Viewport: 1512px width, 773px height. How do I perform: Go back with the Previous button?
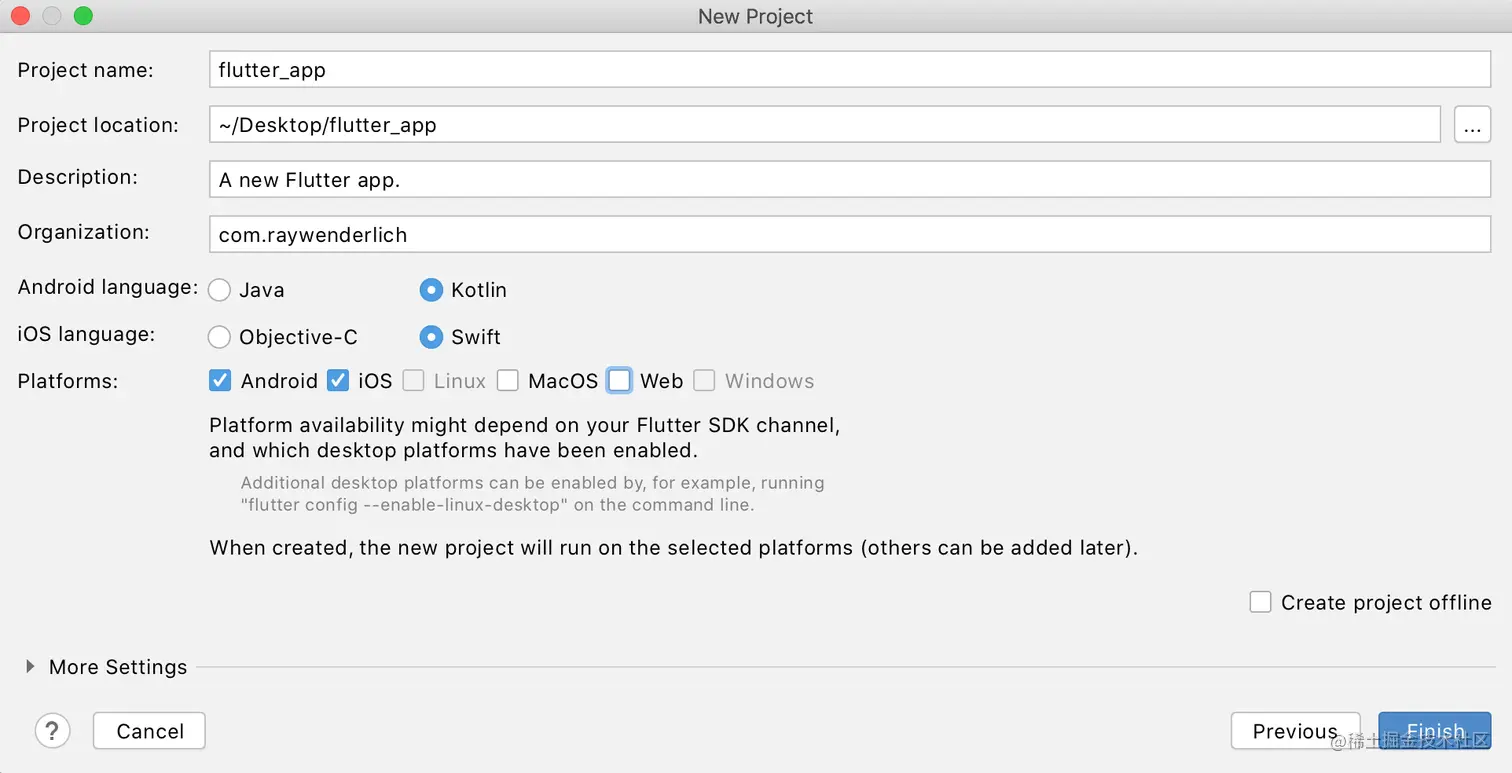pos(1295,731)
